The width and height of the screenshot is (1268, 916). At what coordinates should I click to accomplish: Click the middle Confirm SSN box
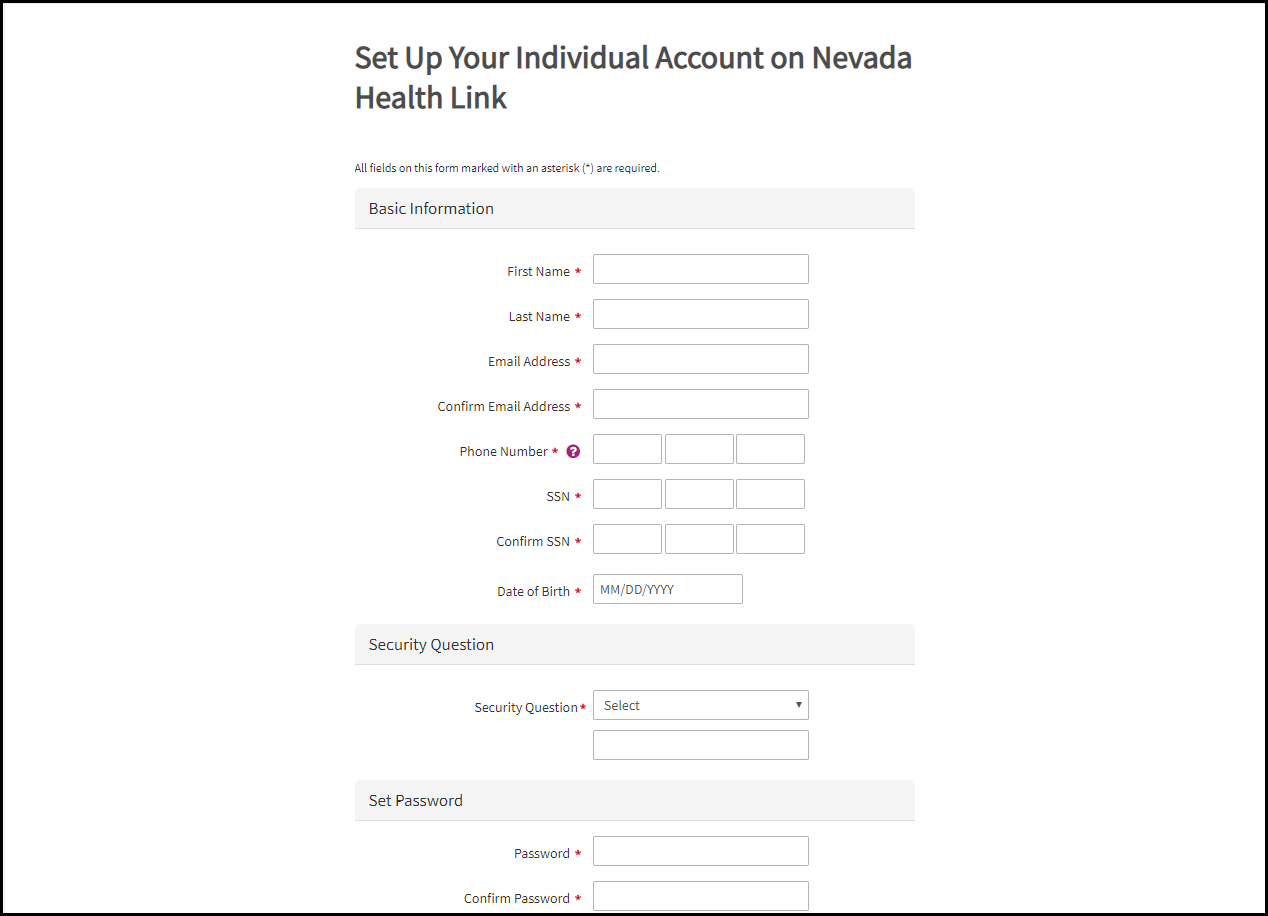coord(699,539)
